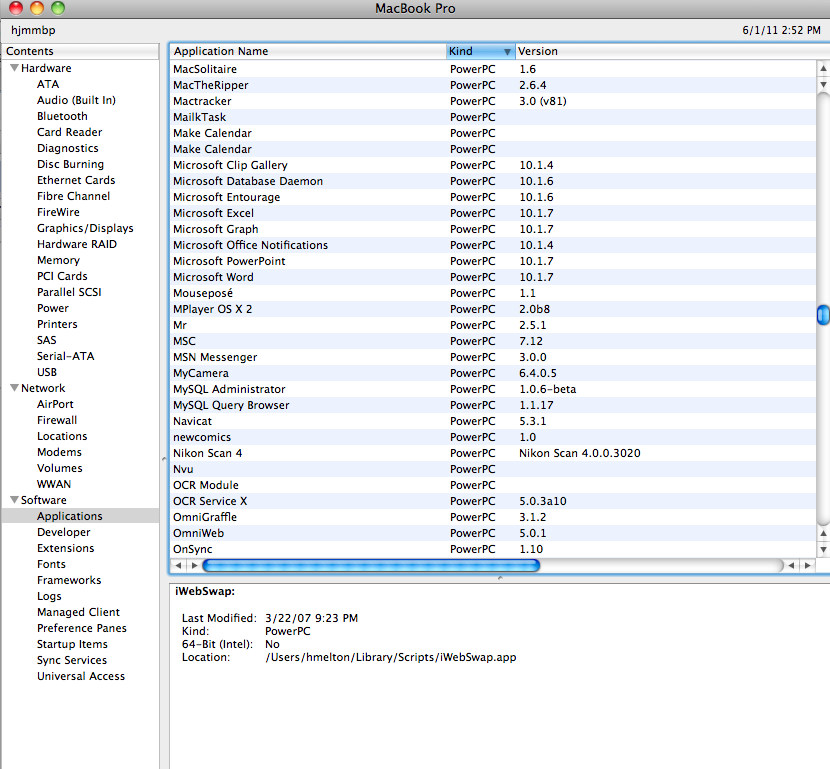
Task: Open Developer under Software
Action: coord(64,532)
